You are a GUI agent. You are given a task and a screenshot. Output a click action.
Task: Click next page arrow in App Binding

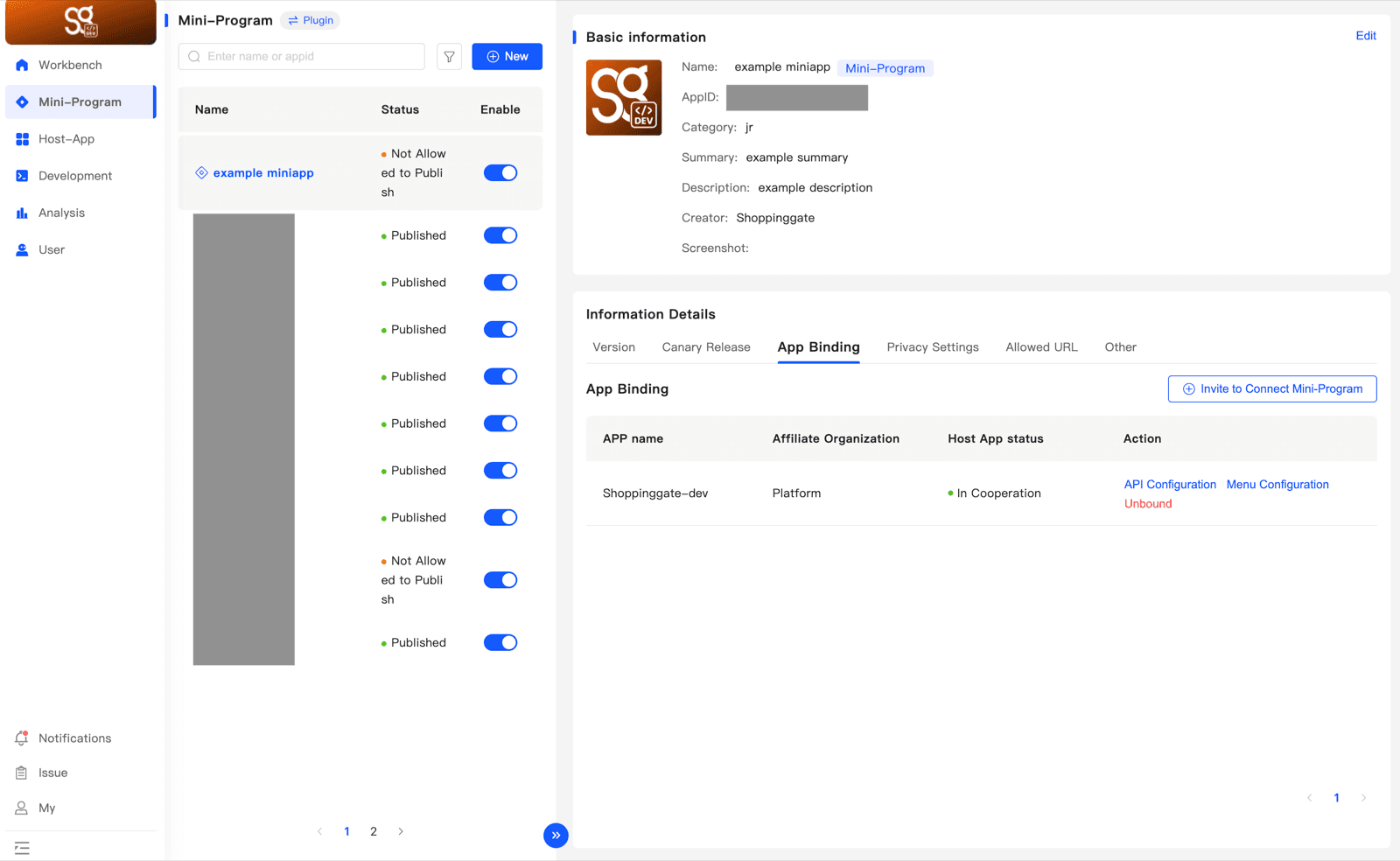coord(1363,798)
